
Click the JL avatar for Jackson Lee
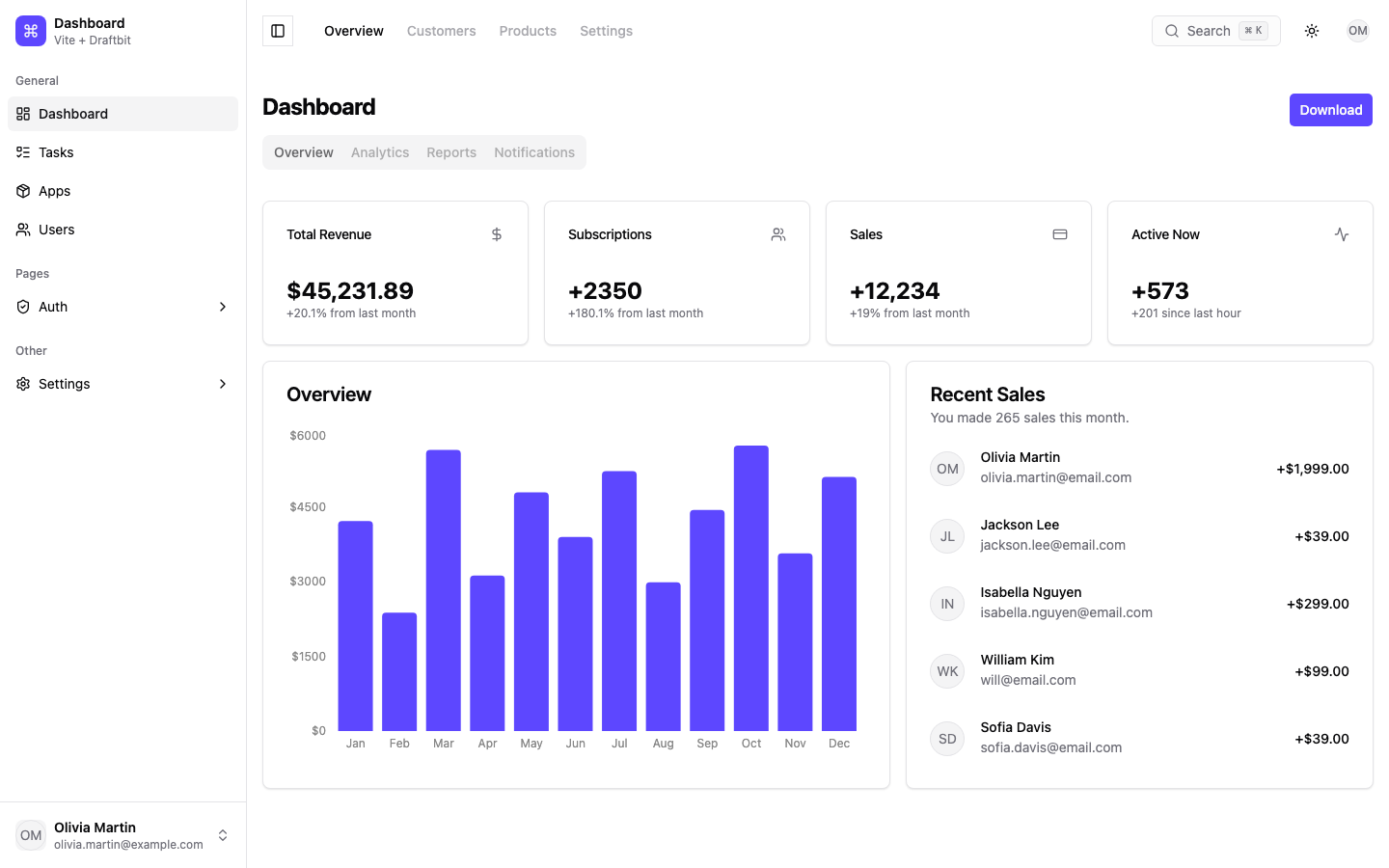[947, 536]
